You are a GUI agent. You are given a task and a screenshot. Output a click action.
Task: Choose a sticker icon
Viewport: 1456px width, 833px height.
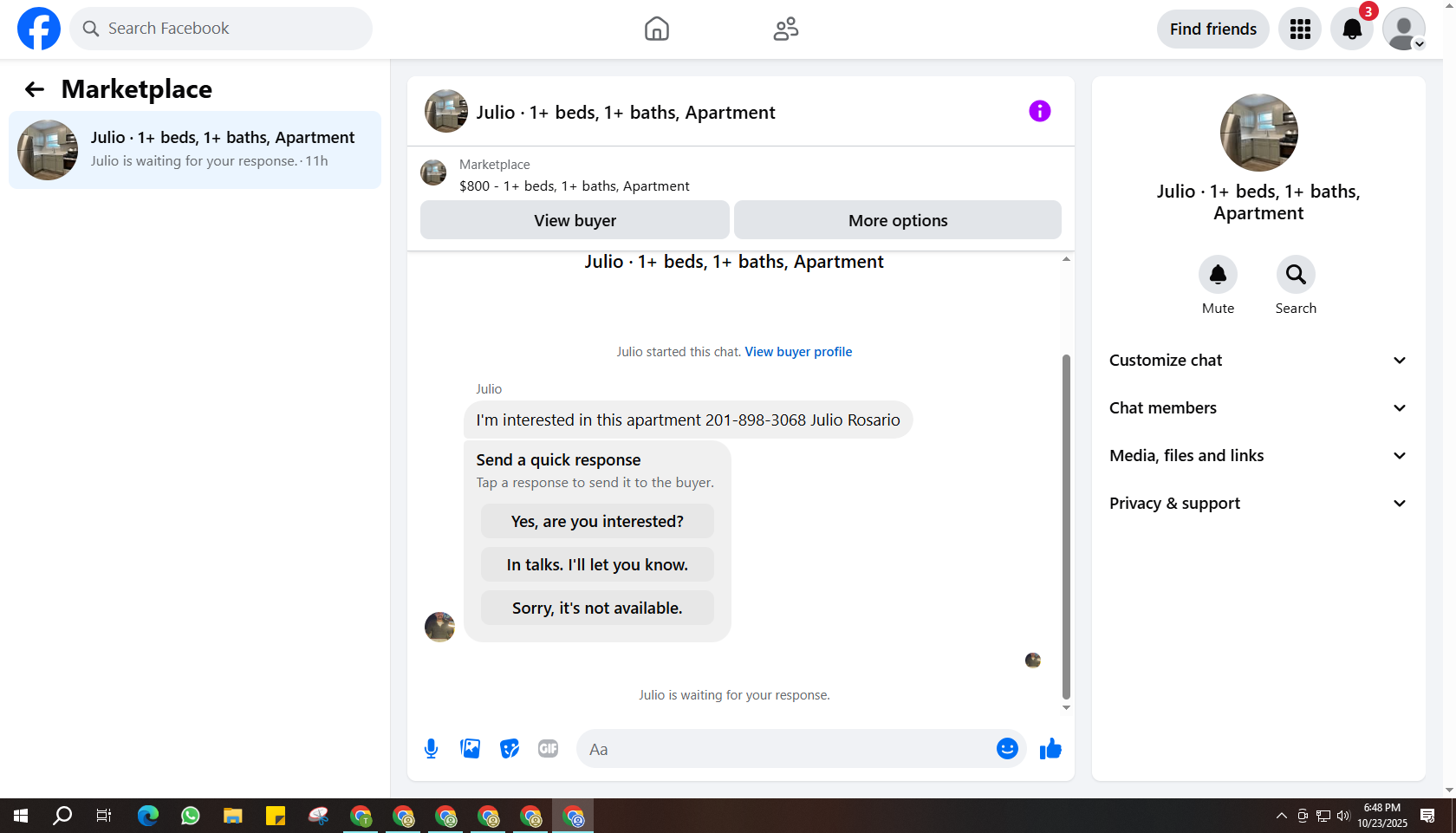(510, 749)
